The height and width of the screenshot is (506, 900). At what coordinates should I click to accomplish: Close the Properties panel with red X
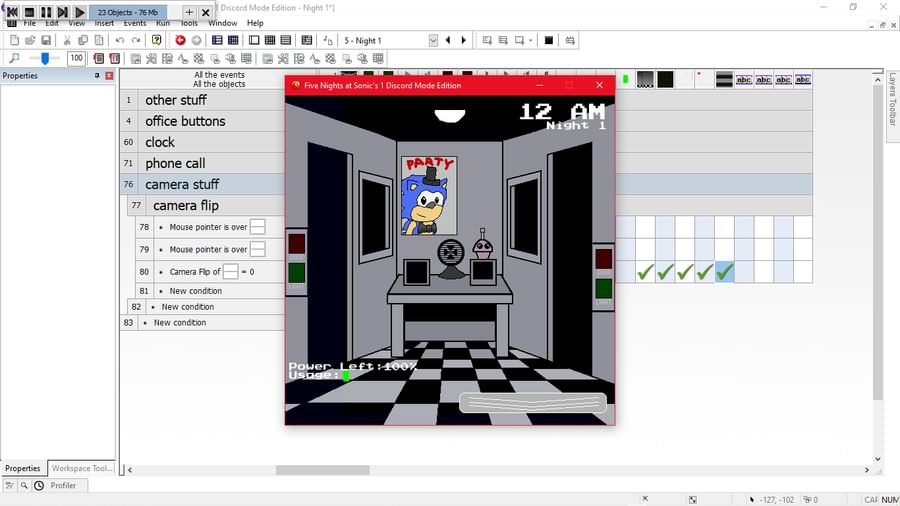tap(109, 76)
